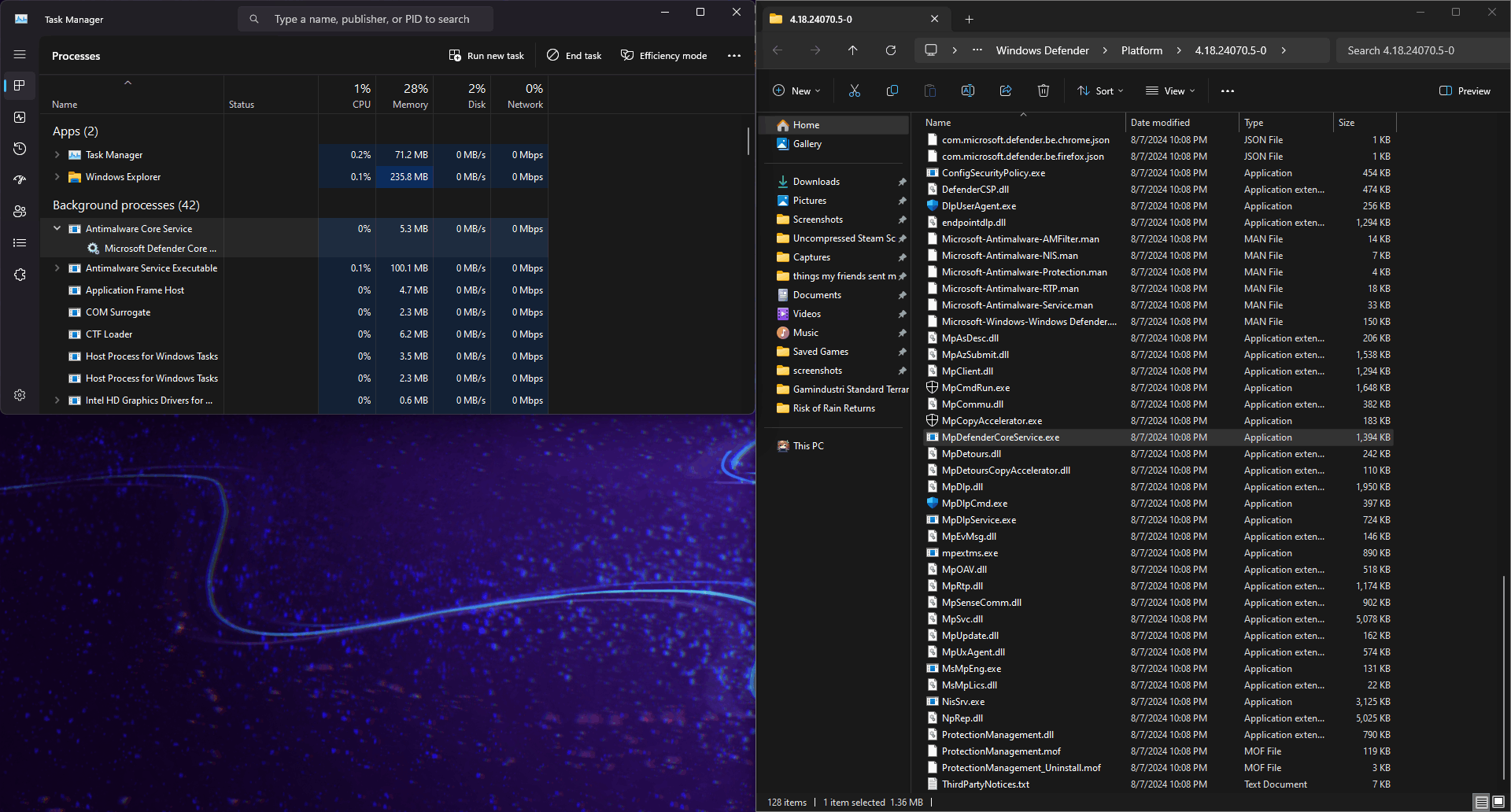1511x812 pixels.
Task: Click the Rename icon in Explorer toolbar
Action: point(968,91)
